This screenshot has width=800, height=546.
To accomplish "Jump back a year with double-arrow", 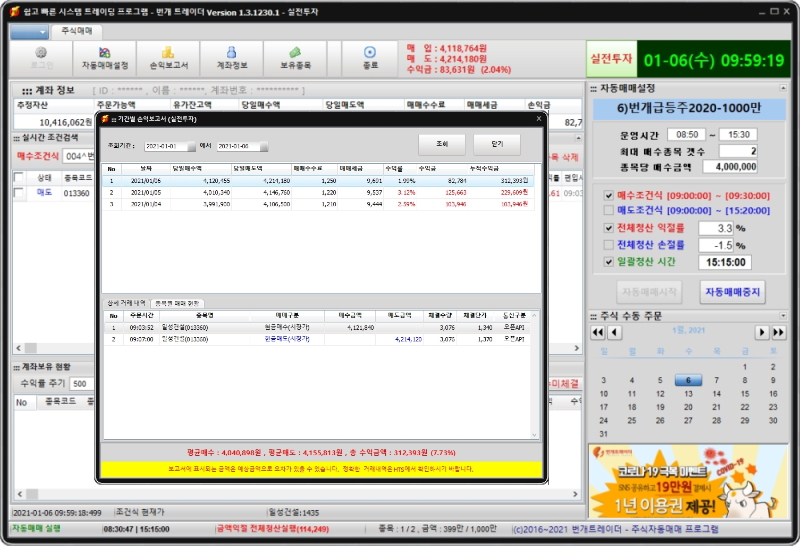I will pyautogui.click(x=598, y=332).
